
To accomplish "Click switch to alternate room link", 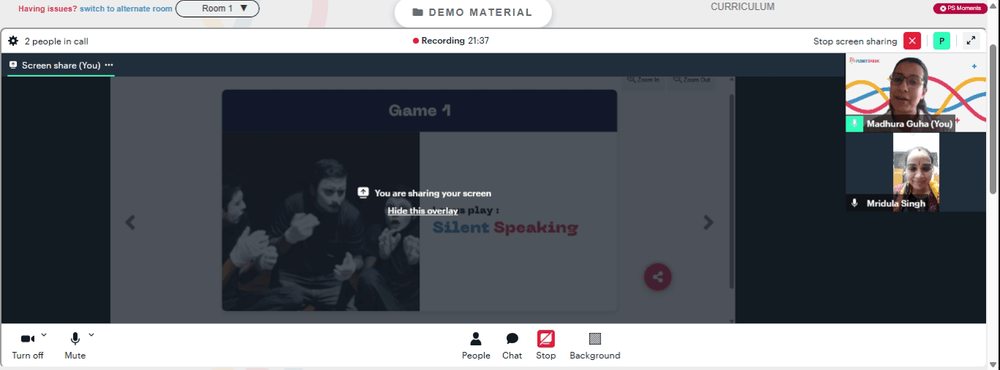I will (x=126, y=9).
